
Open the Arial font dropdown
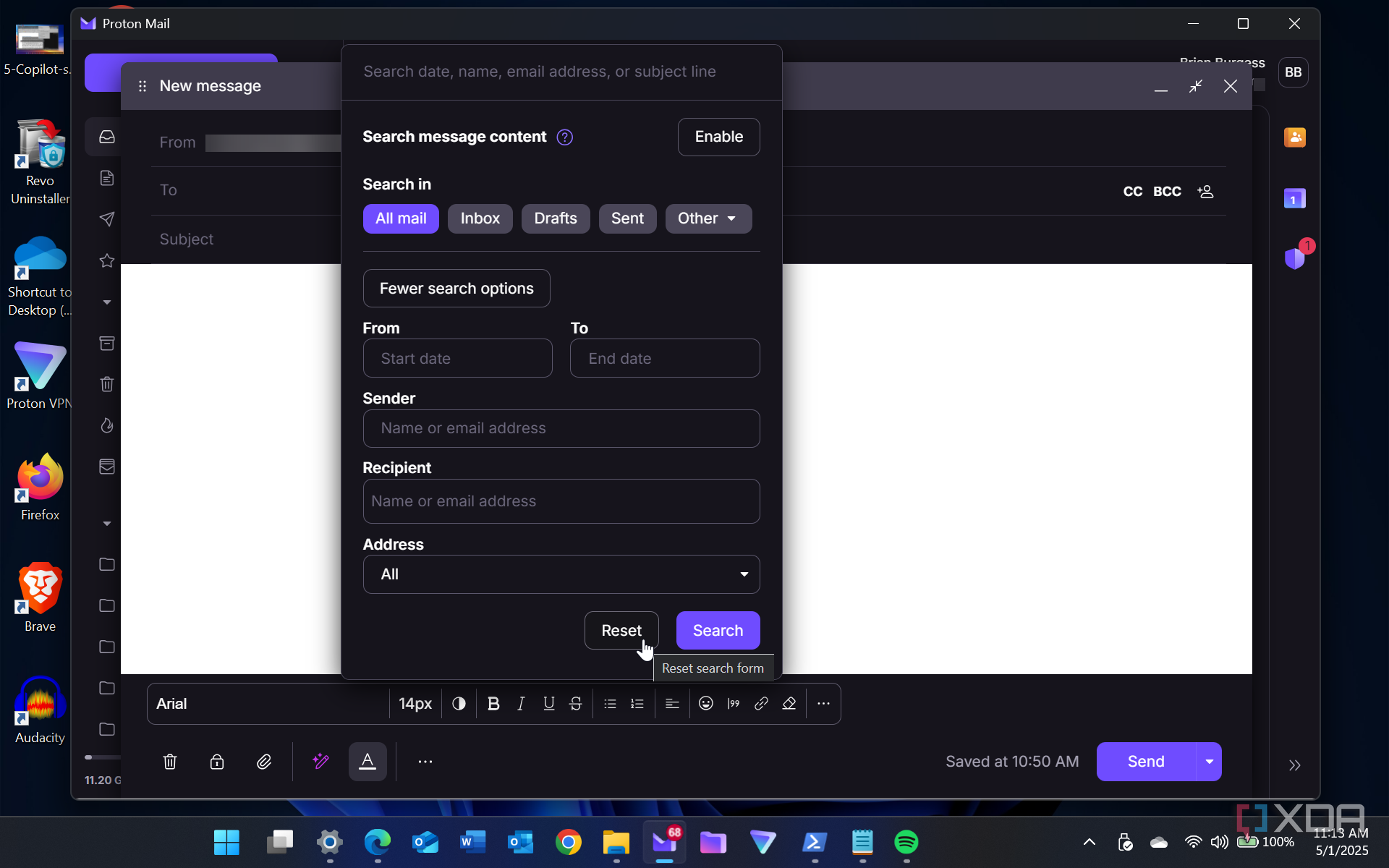pyautogui.click(x=268, y=704)
